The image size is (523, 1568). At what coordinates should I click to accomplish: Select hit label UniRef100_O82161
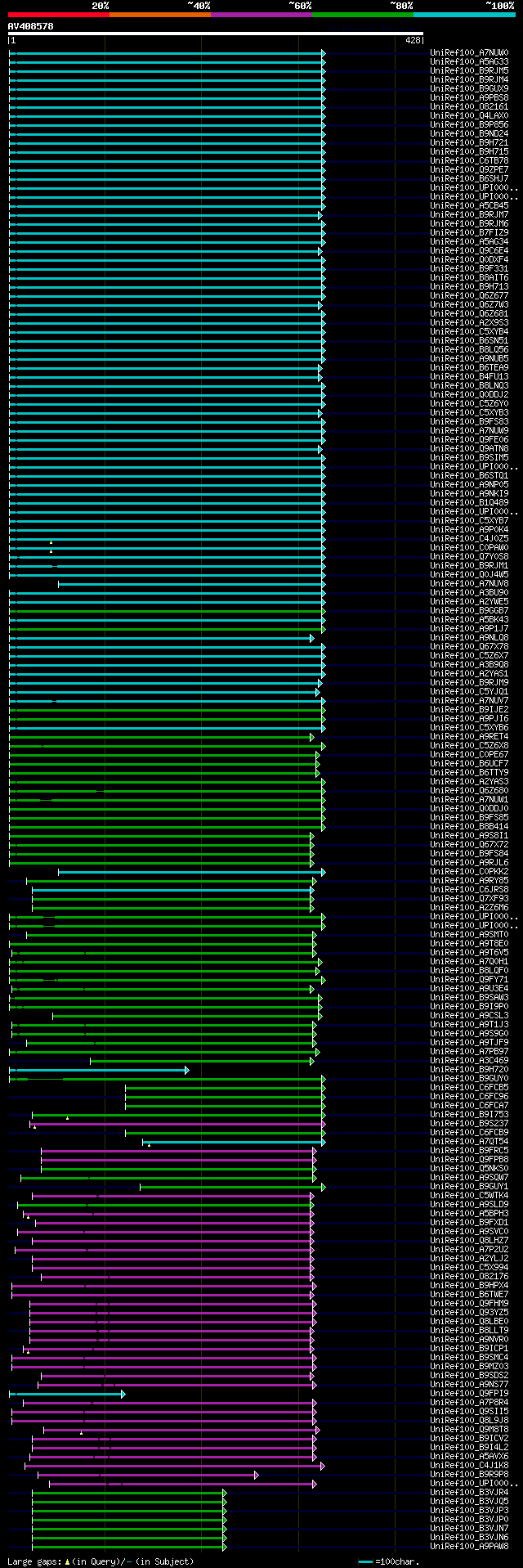click(469, 106)
